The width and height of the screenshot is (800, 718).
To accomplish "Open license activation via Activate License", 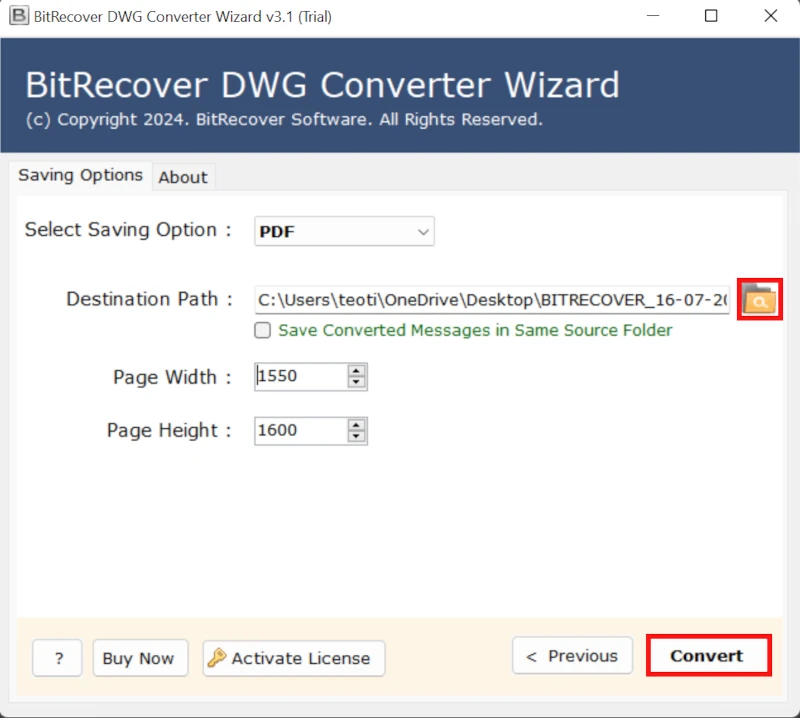I will coord(293,658).
